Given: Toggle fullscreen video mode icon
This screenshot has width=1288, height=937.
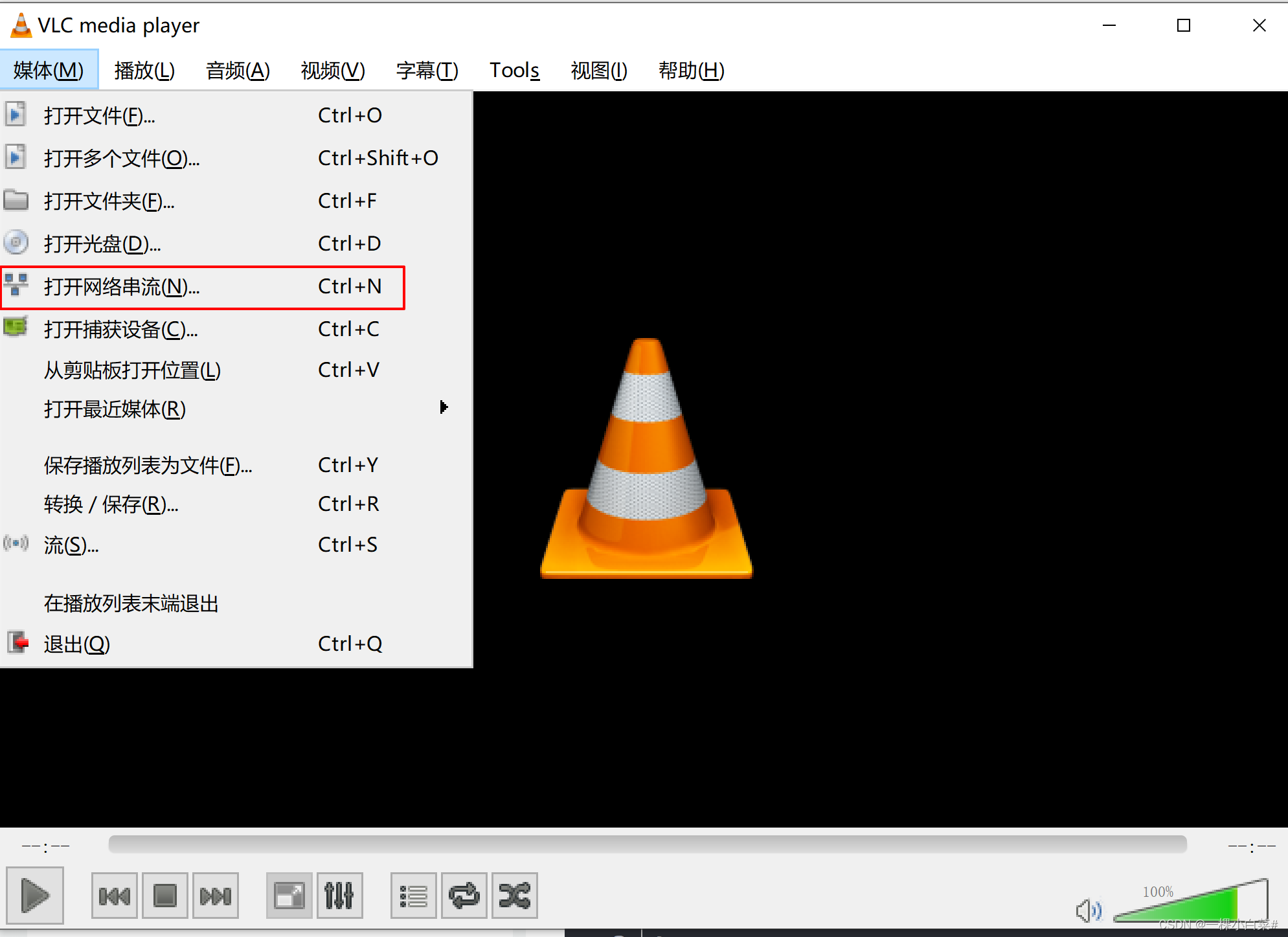Looking at the screenshot, I should pyautogui.click(x=289, y=896).
